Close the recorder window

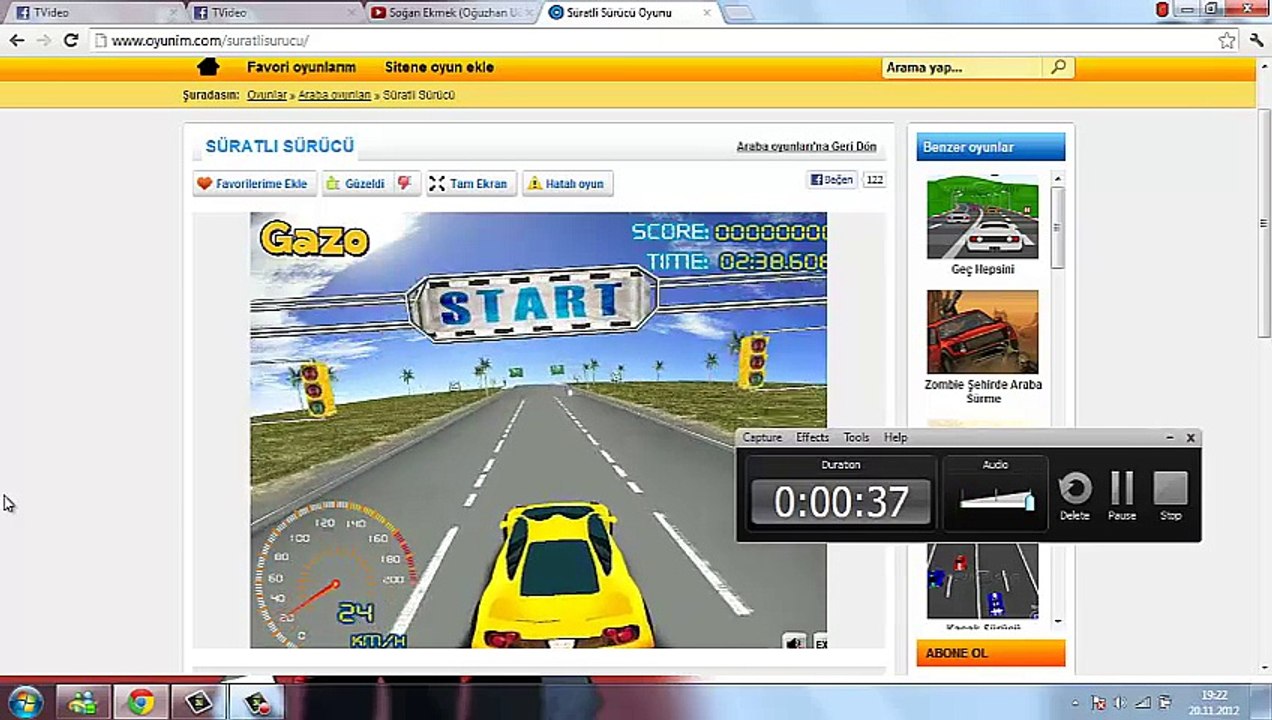coord(1190,437)
